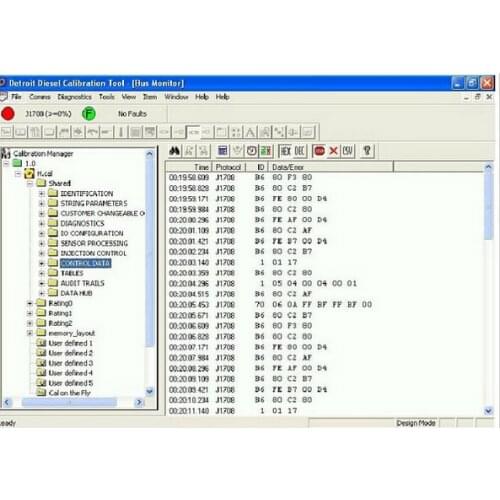The width and height of the screenshot is (500, 500).
Task: Select the CONTROL DATA tree folder
Action: 86,263
